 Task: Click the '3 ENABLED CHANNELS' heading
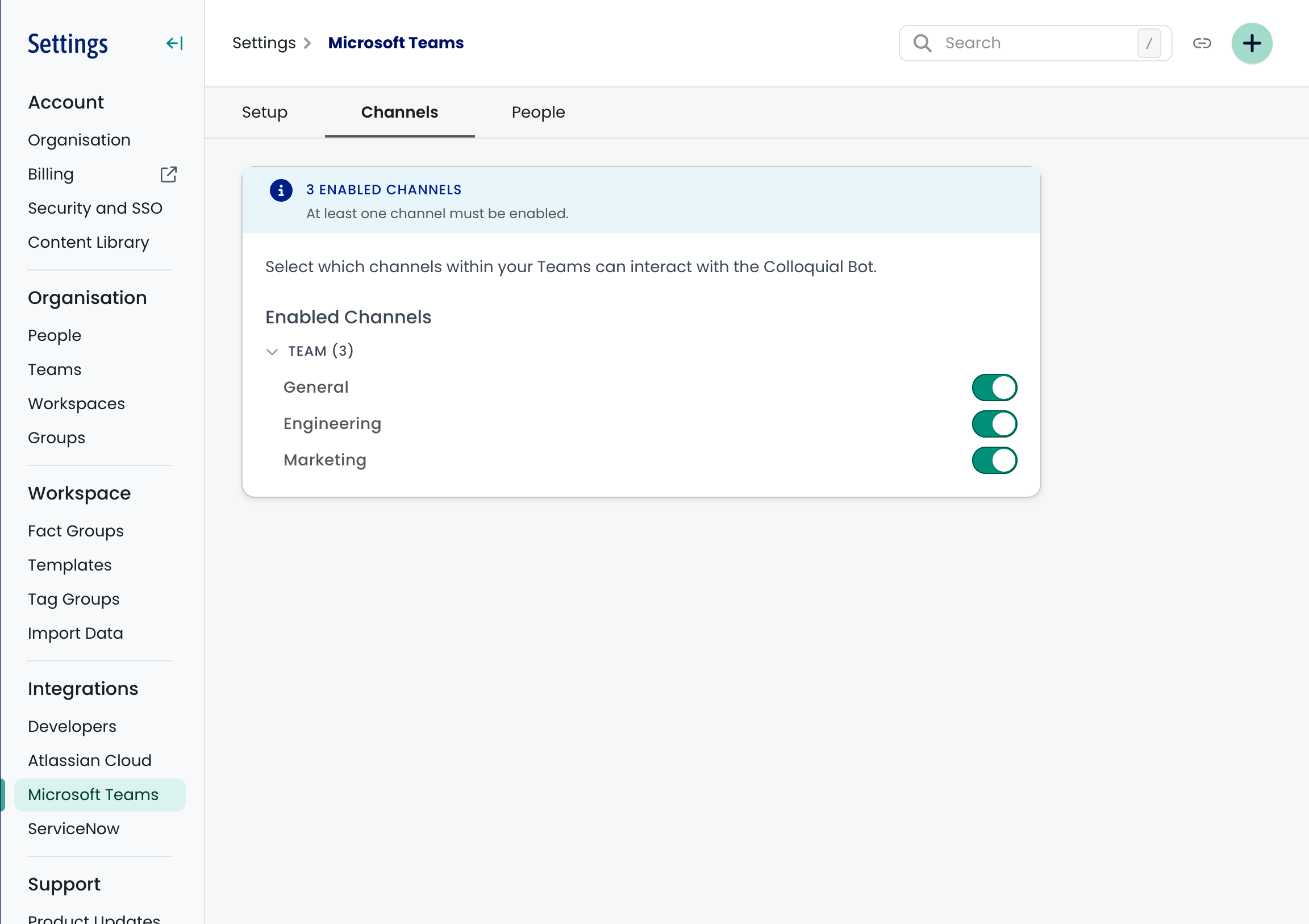[x=383, y=190]
